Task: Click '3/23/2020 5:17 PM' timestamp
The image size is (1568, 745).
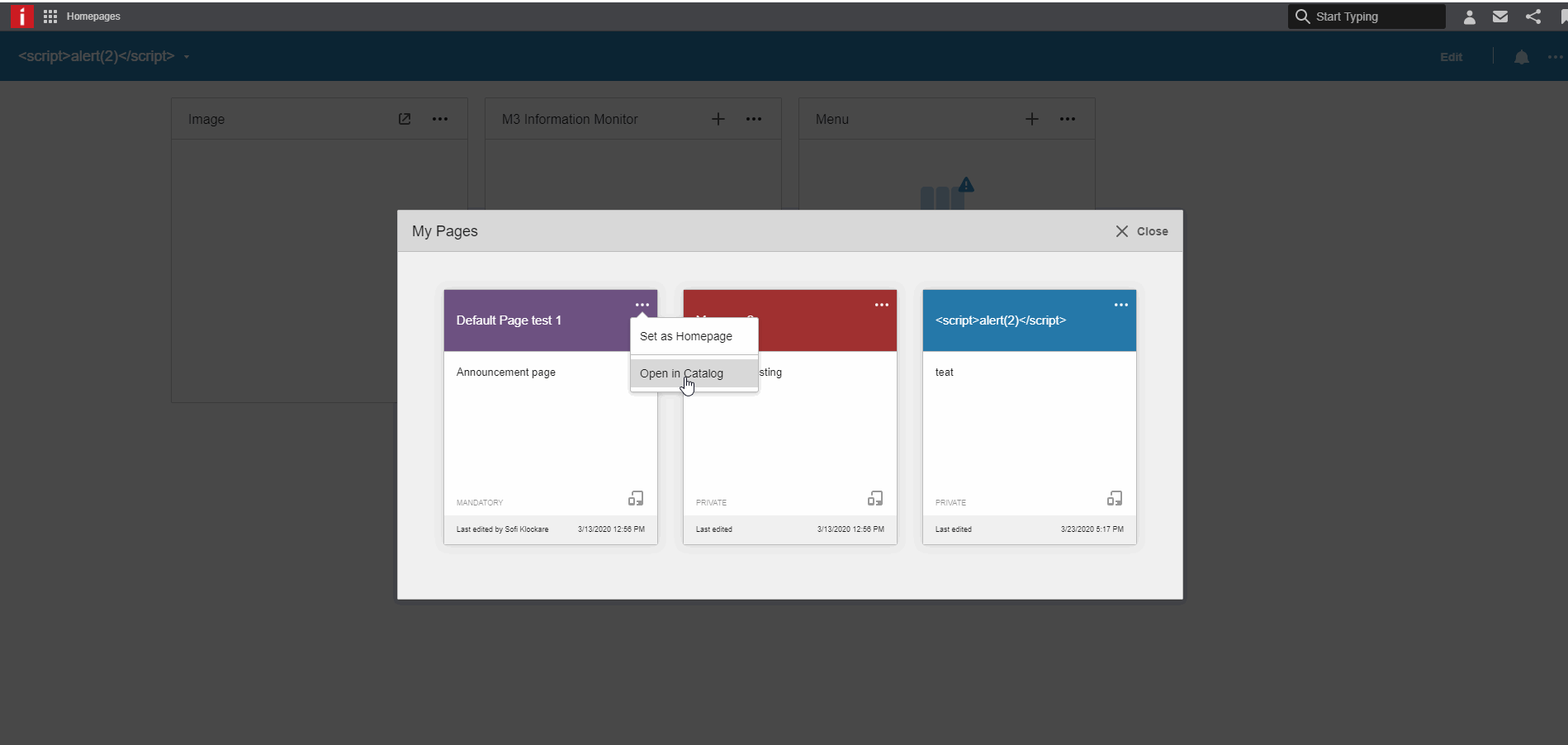Action: pyautogui.click(x=1092, y=529)
